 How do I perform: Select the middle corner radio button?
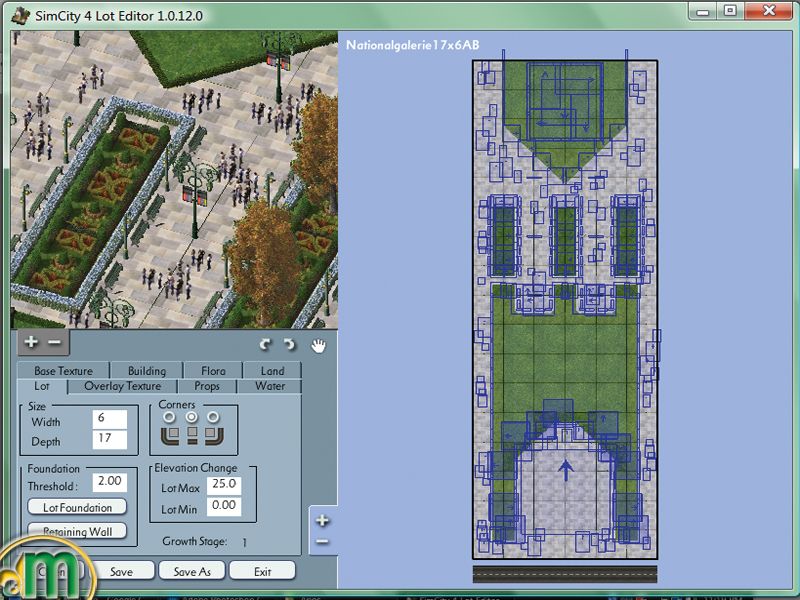[191, 417]
